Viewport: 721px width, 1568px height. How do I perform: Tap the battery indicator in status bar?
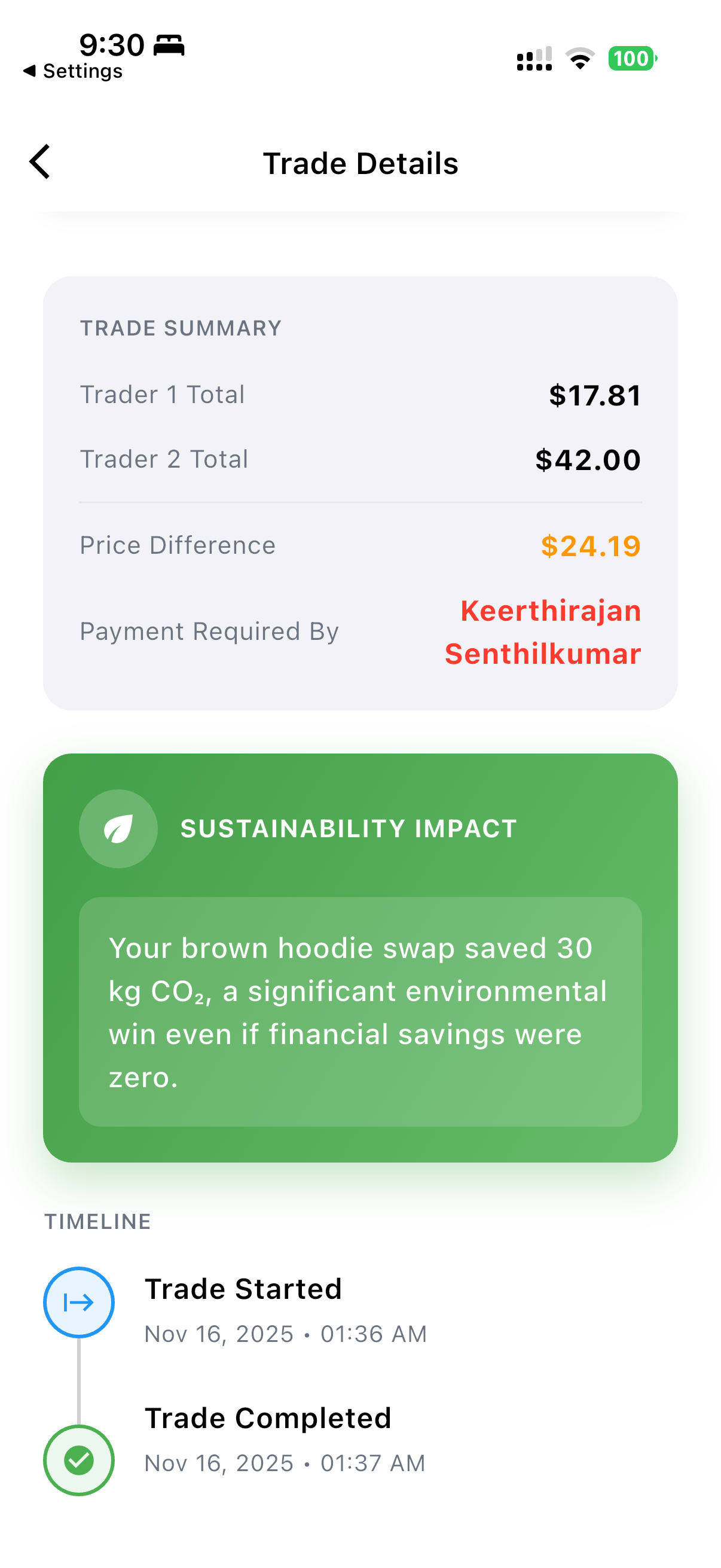632,59
